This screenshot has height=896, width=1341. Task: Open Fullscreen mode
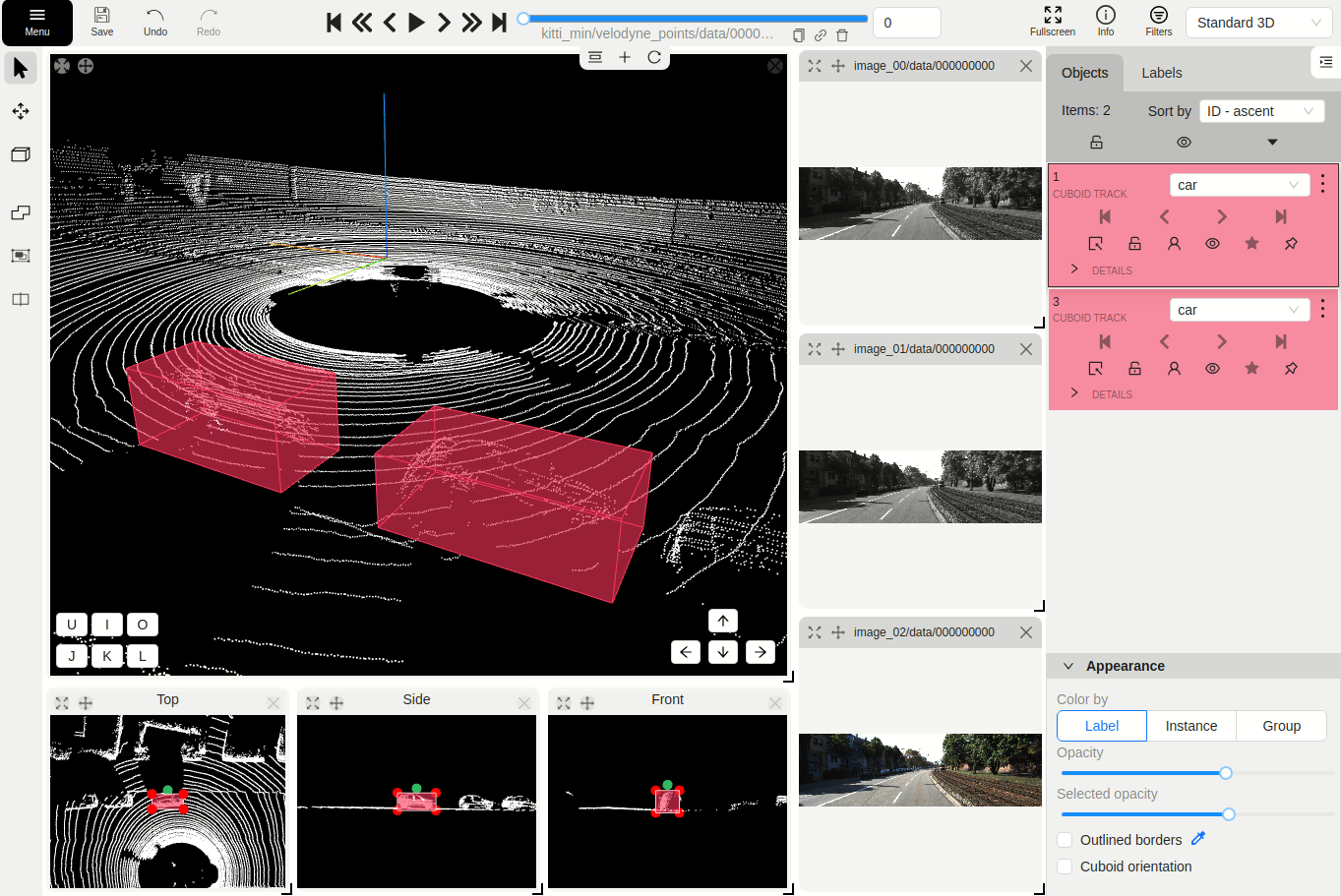tap(1052, 22)
